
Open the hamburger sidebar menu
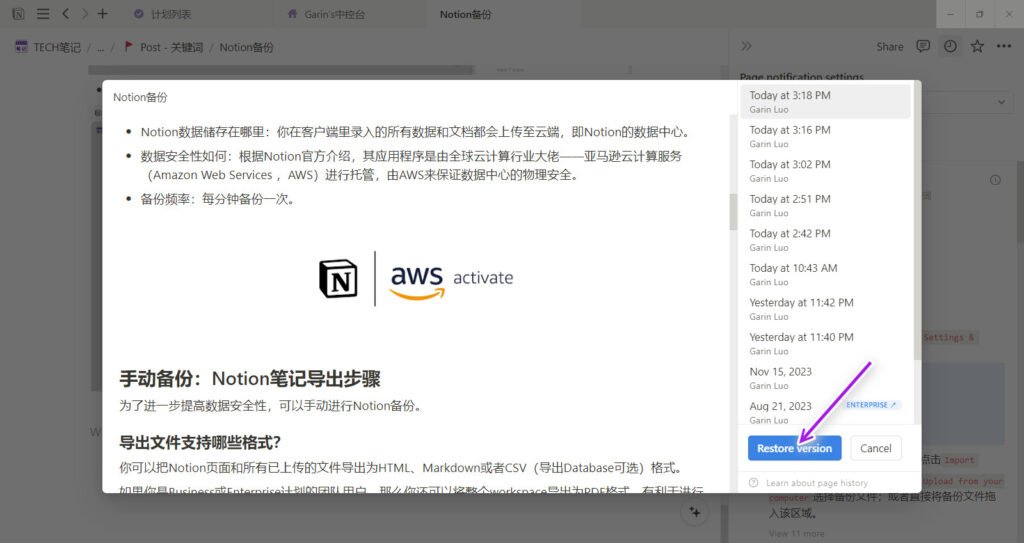coord(43,14)
